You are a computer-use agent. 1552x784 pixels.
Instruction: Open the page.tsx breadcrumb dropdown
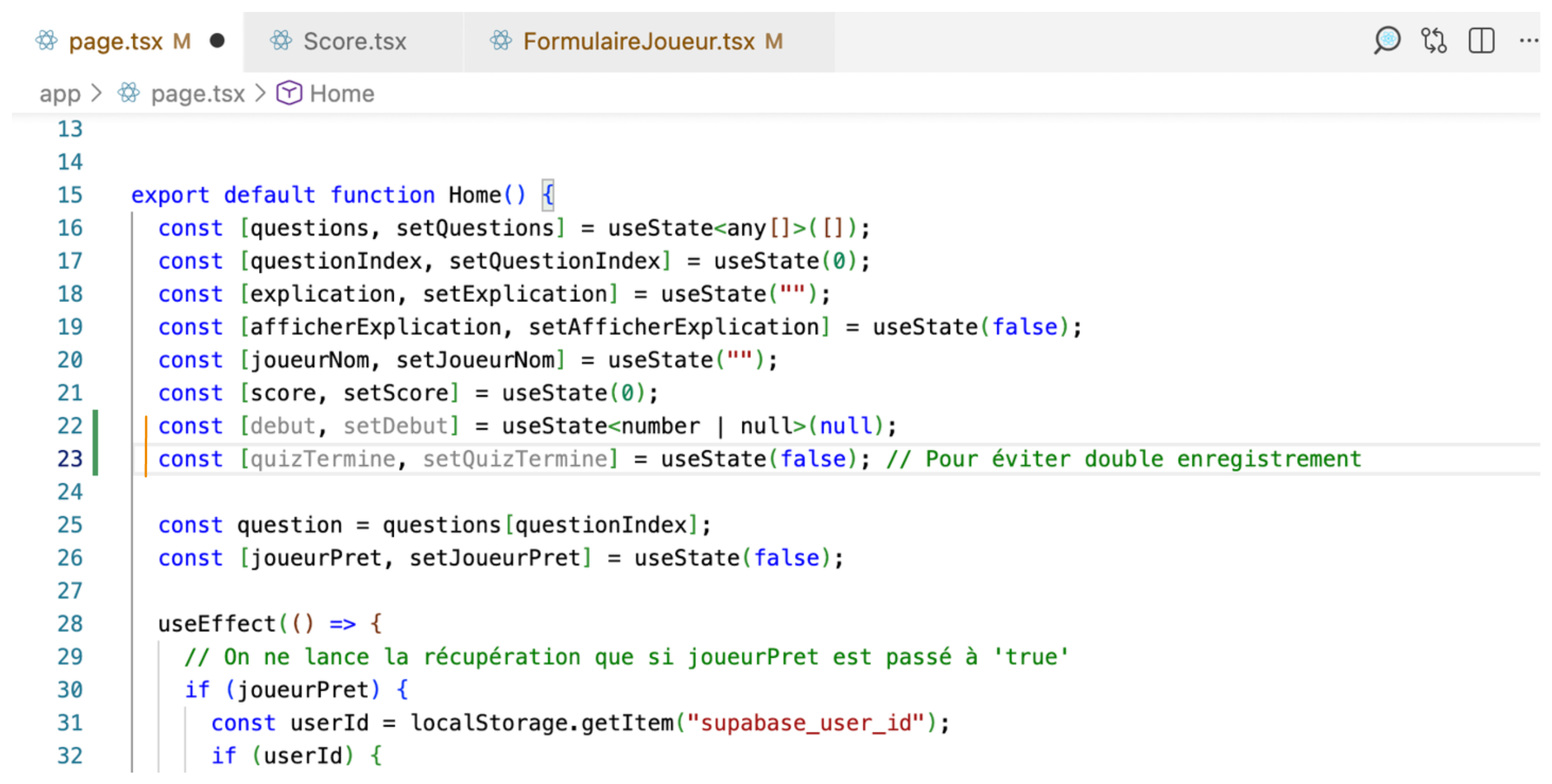click(197, 93)
